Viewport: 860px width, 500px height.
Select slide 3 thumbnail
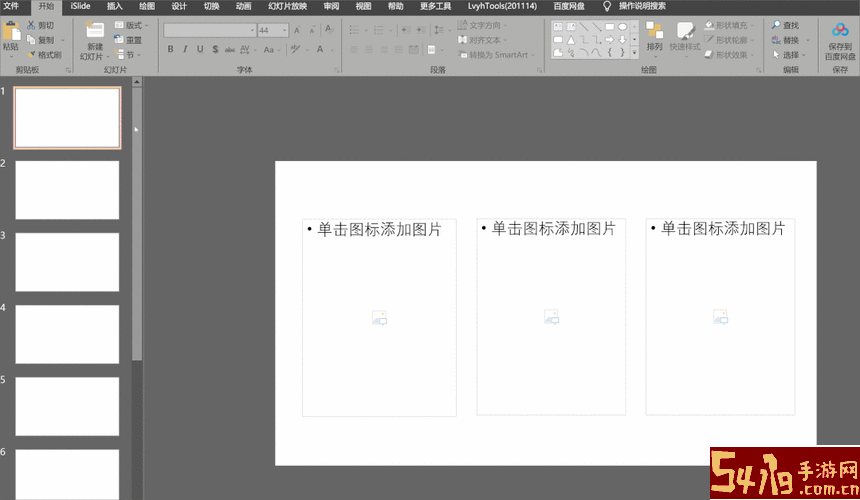(x=67, y=262)
